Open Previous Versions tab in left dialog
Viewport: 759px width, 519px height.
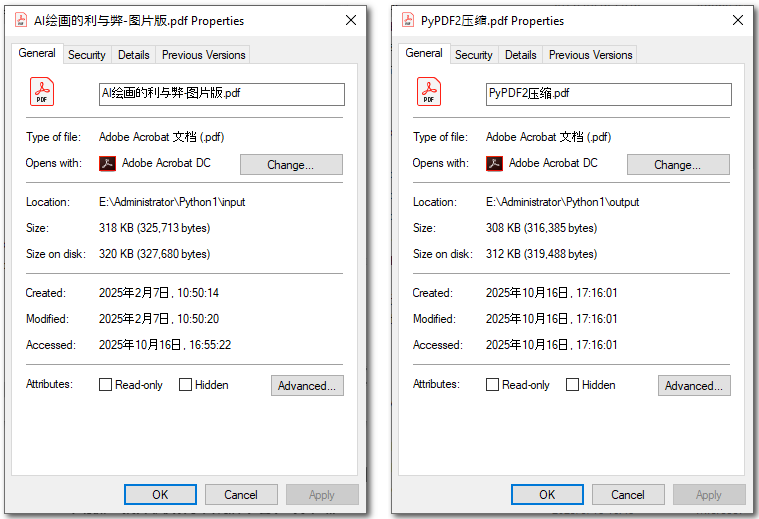203,55
